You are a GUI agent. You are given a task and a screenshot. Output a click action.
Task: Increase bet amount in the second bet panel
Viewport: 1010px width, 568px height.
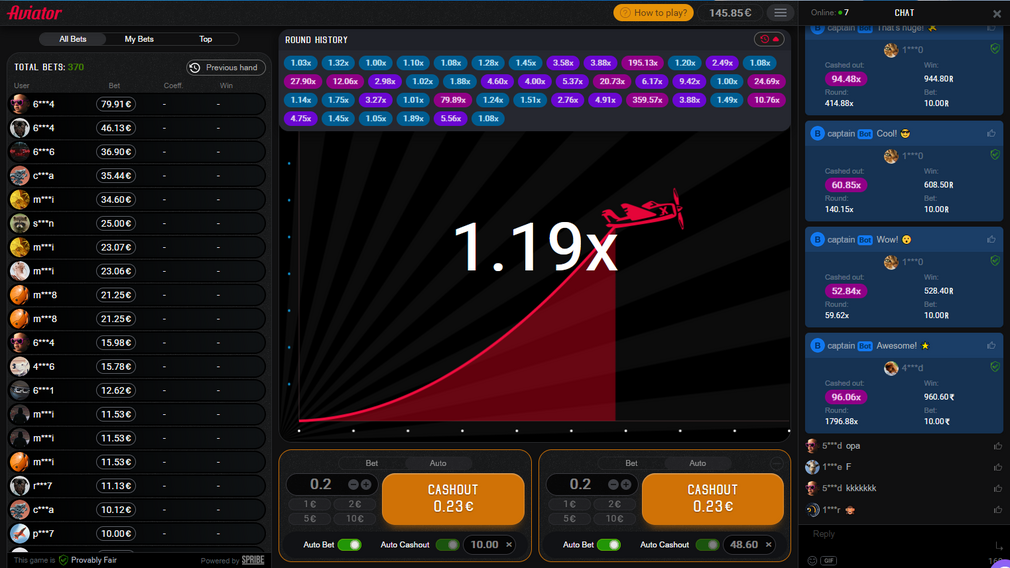pos(625,484)
